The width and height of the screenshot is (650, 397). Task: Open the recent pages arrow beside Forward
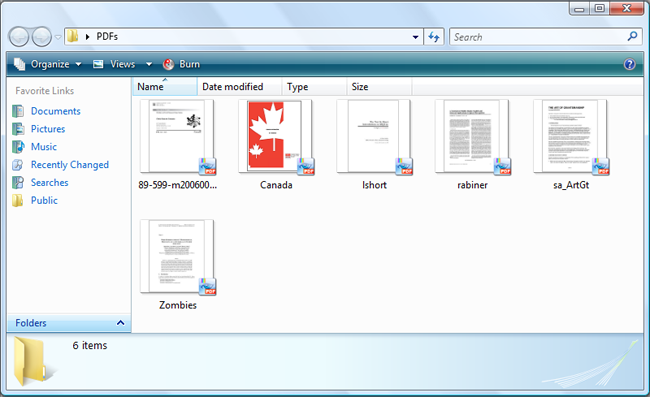click(x=58, y=37)
